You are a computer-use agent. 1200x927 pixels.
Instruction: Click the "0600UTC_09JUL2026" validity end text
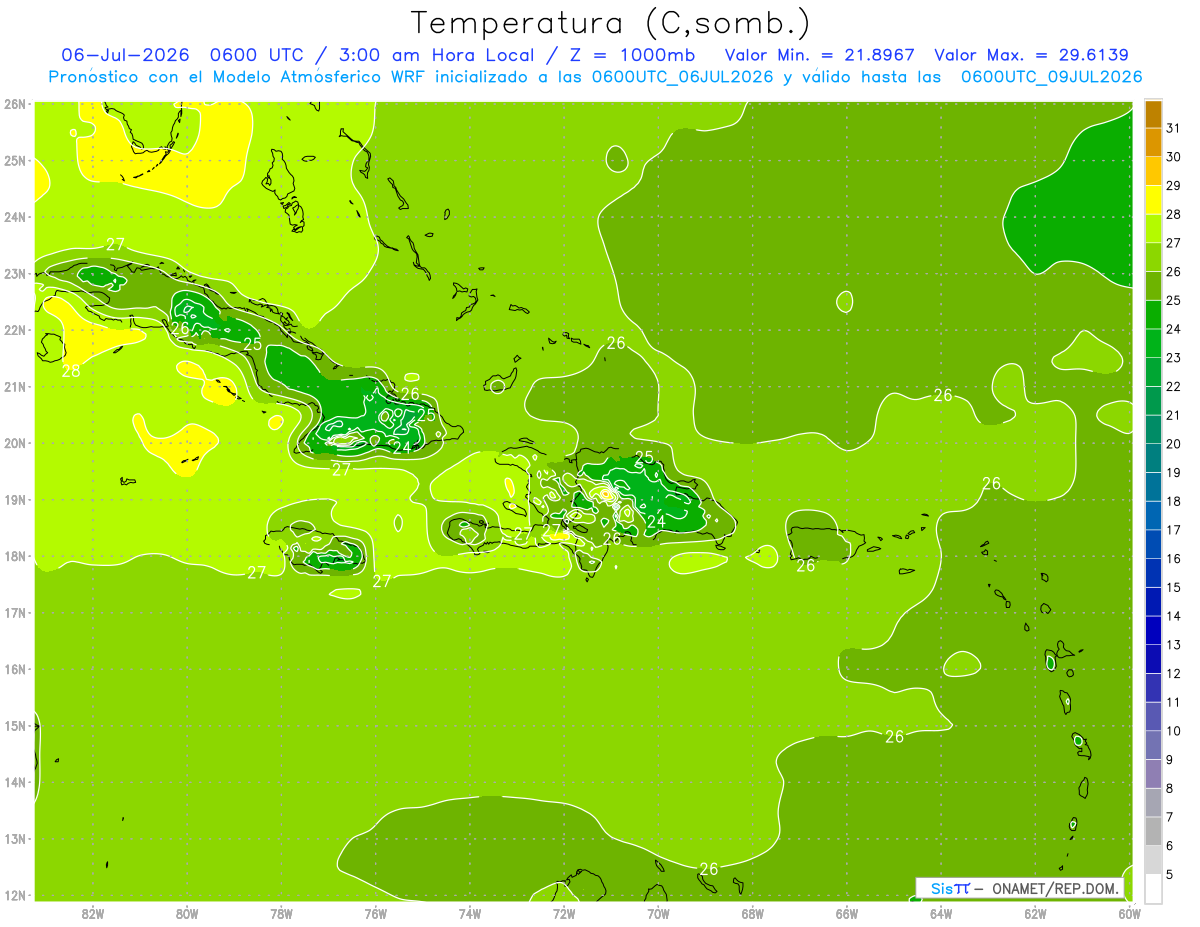pyautogui.click(x=1051, y=76)
